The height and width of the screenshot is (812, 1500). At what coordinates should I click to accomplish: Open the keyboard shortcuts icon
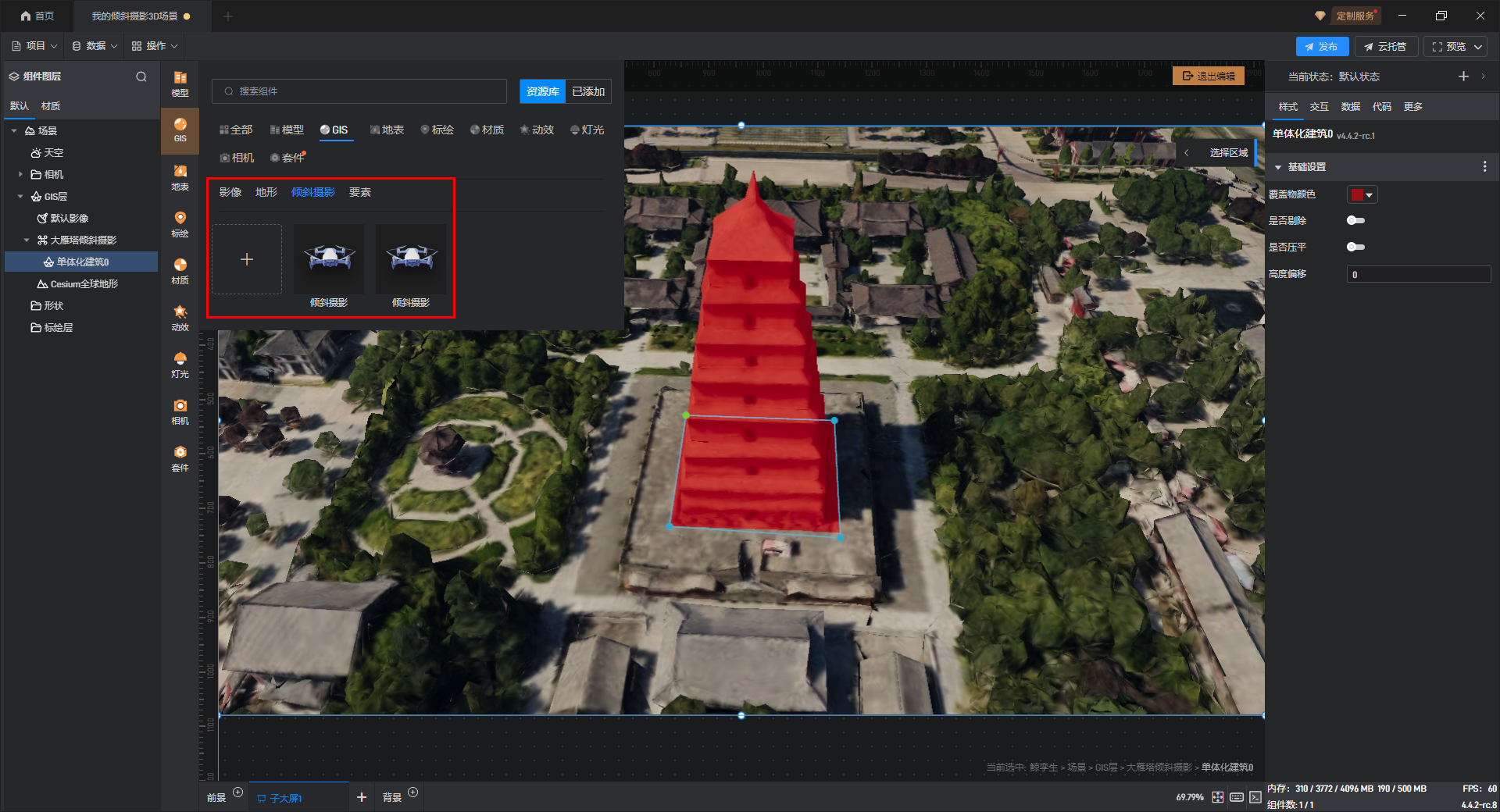[x=1237, y=797]
